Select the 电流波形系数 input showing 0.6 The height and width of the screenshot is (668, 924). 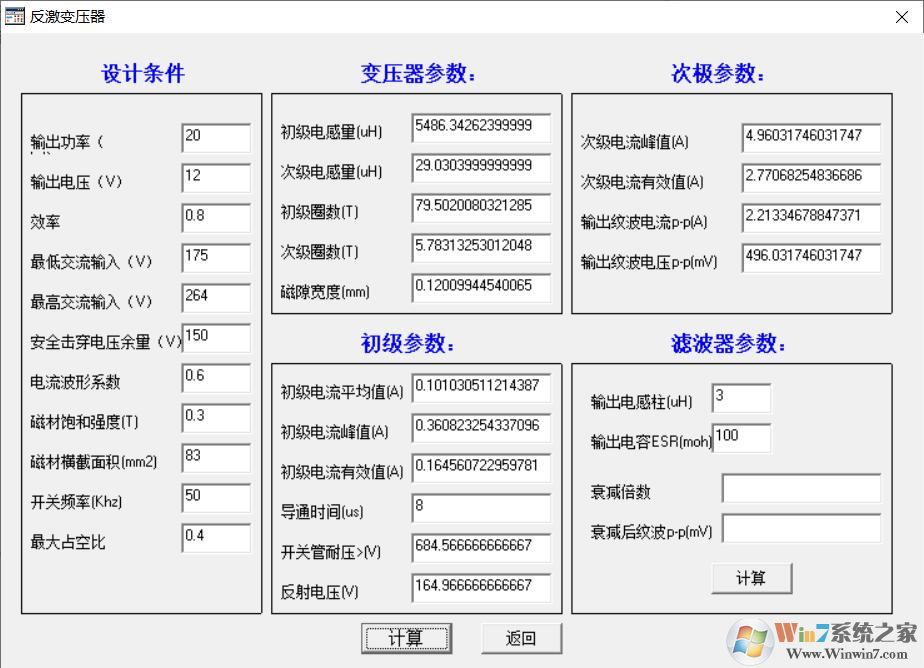click(216, 378)
